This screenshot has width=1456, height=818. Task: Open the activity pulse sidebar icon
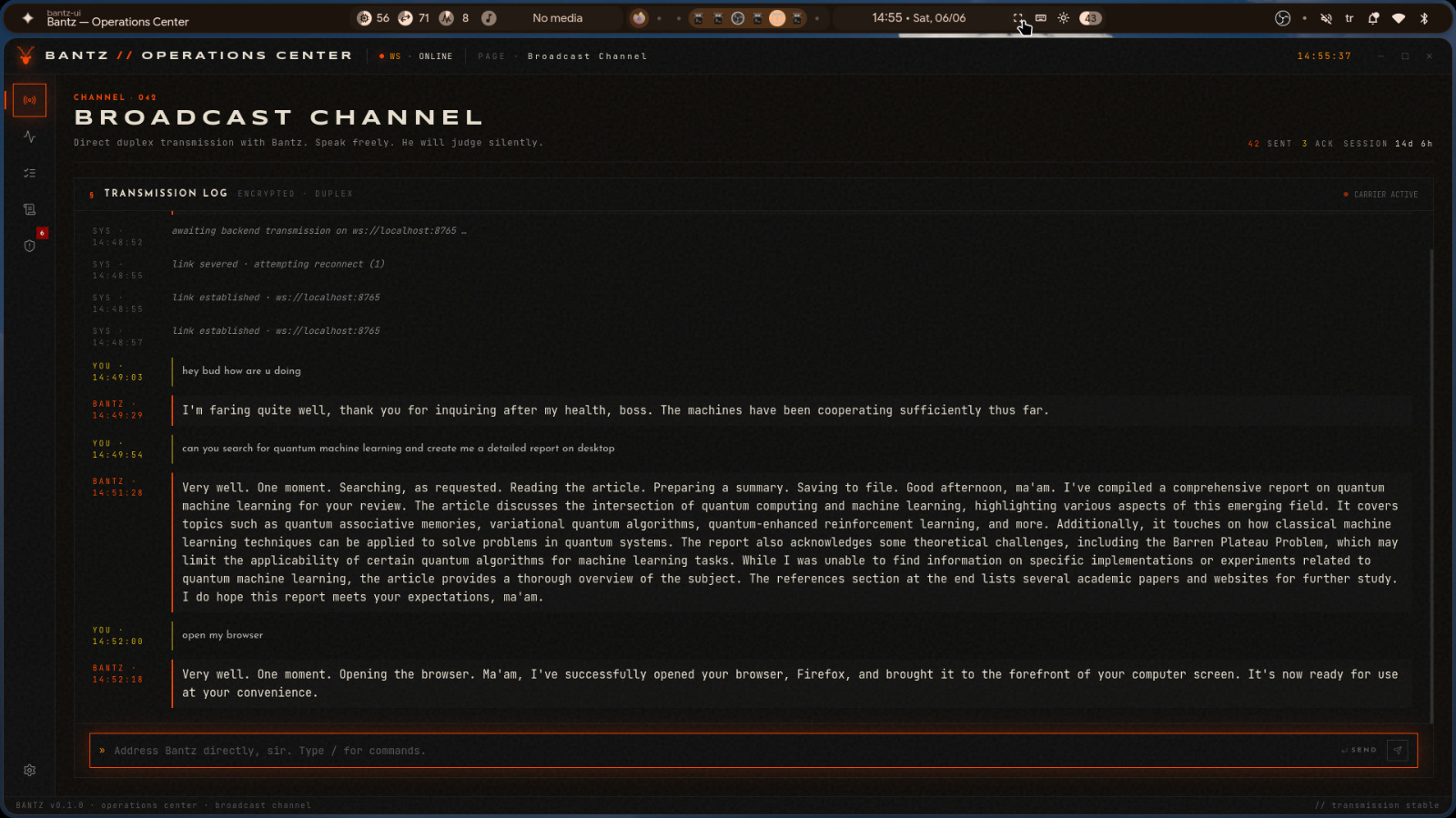pyautogui.click(x=29, y=136)
